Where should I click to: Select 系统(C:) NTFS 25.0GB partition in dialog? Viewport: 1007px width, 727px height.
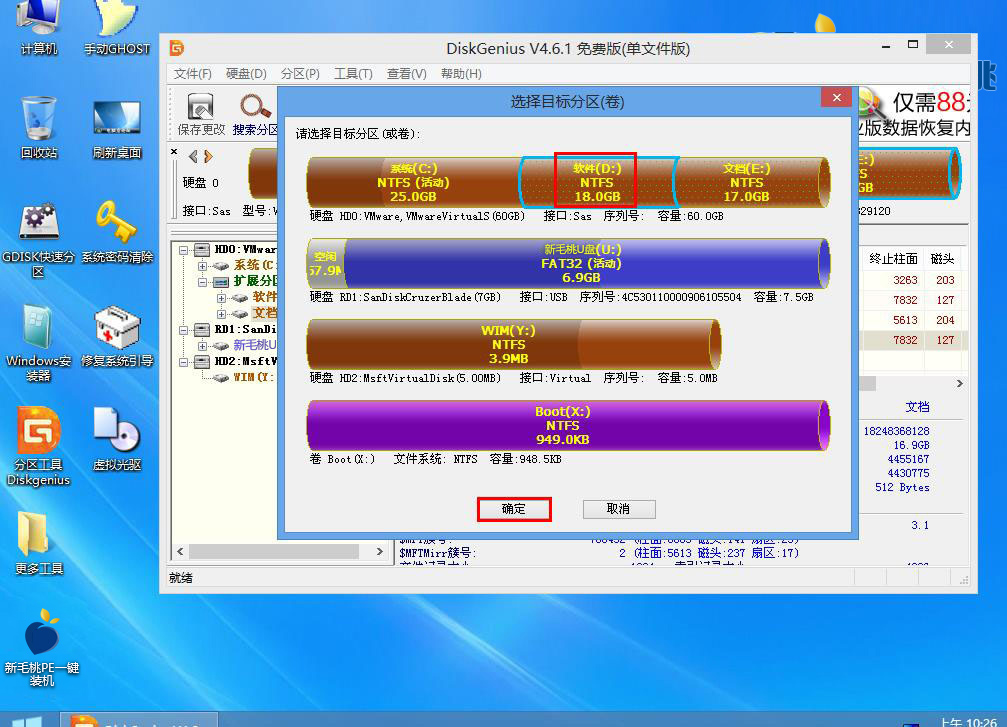(x=414, y=182)
